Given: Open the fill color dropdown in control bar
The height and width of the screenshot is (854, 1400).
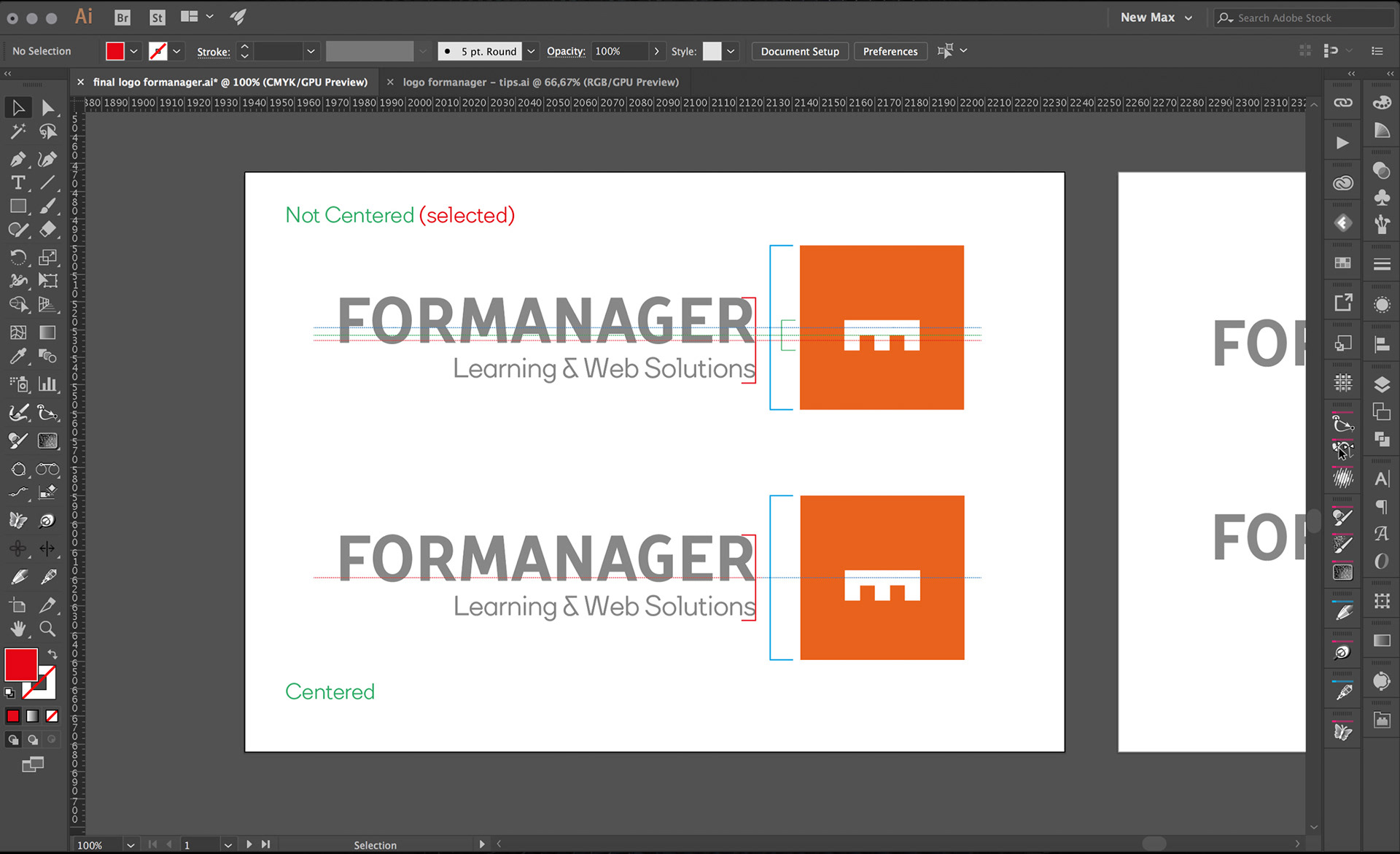Looking at the screenshot, I should pyautogui.click(x=133, y=51).
